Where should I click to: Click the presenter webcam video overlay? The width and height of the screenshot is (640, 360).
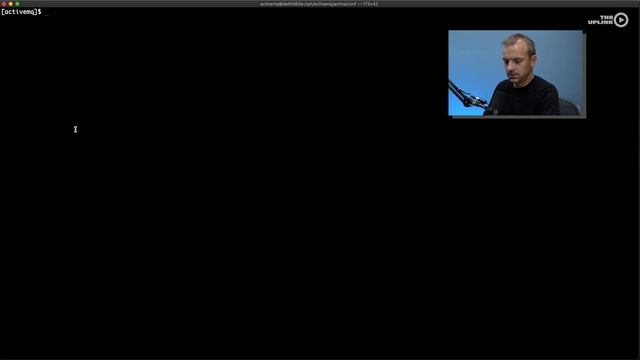point(517,74)
